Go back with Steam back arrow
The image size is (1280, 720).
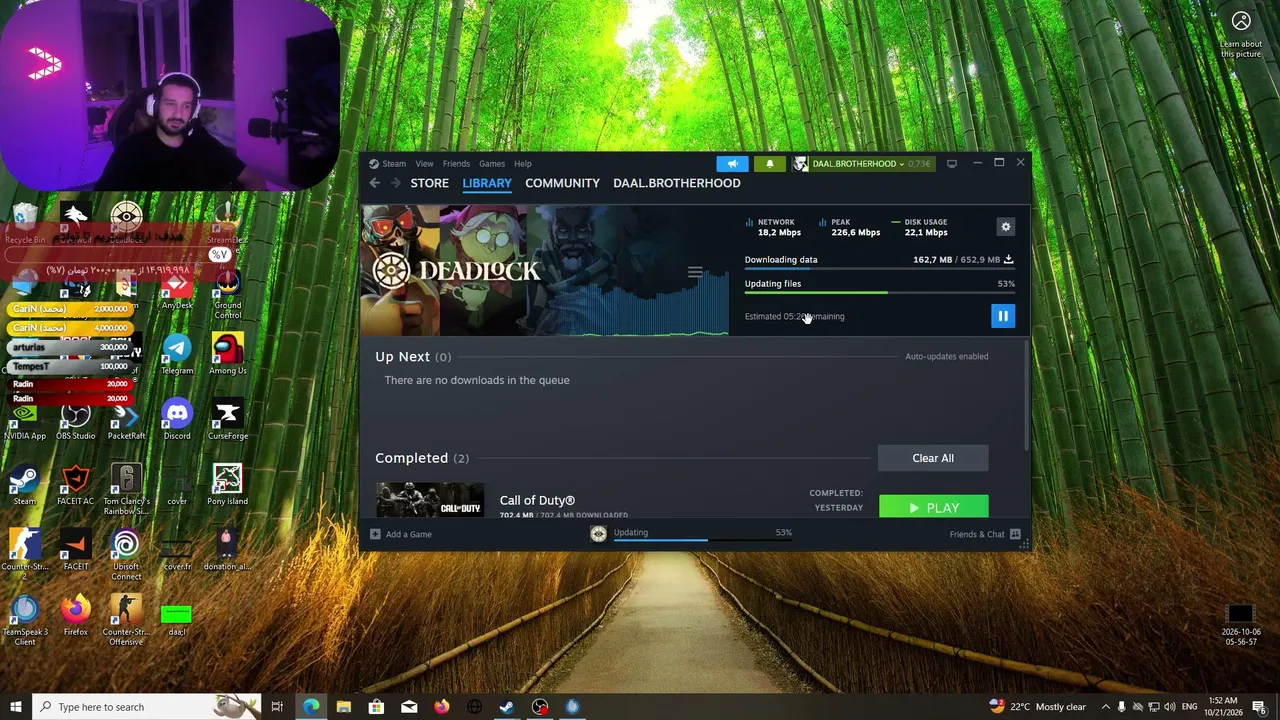374,183
